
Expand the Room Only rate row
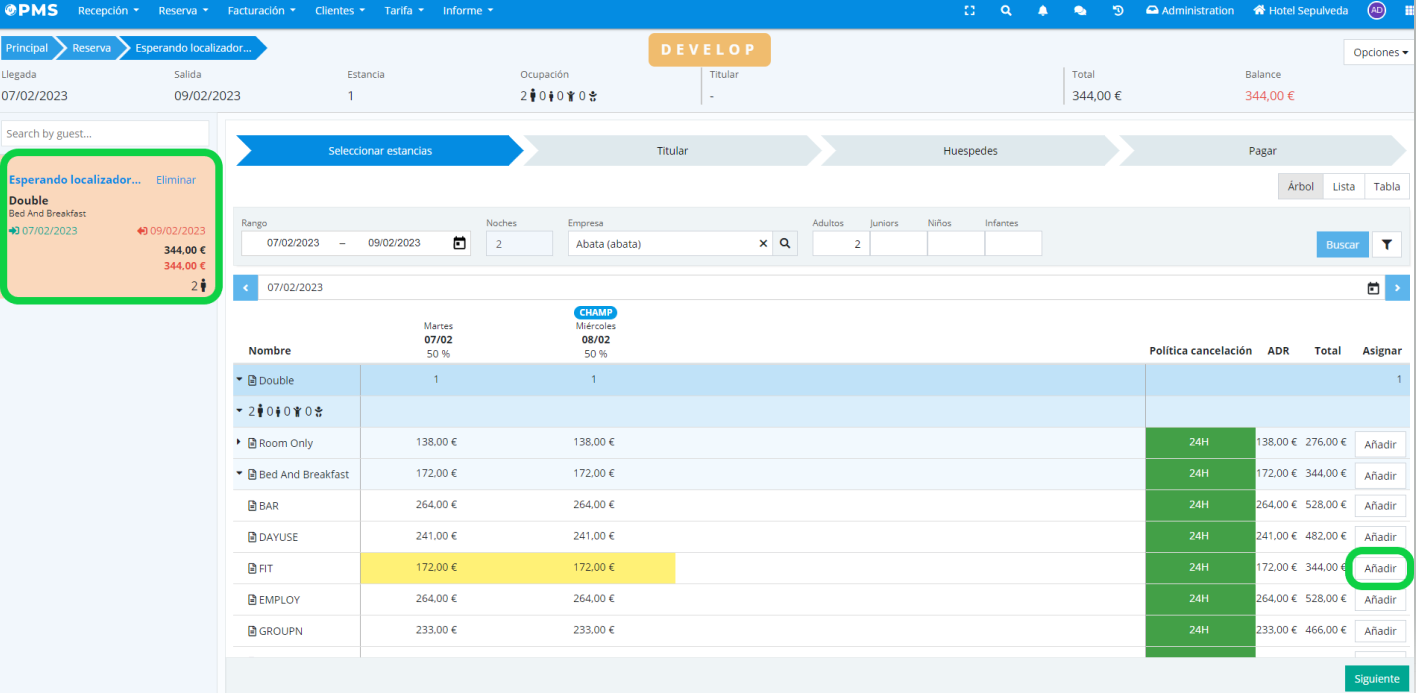[239, 442]
